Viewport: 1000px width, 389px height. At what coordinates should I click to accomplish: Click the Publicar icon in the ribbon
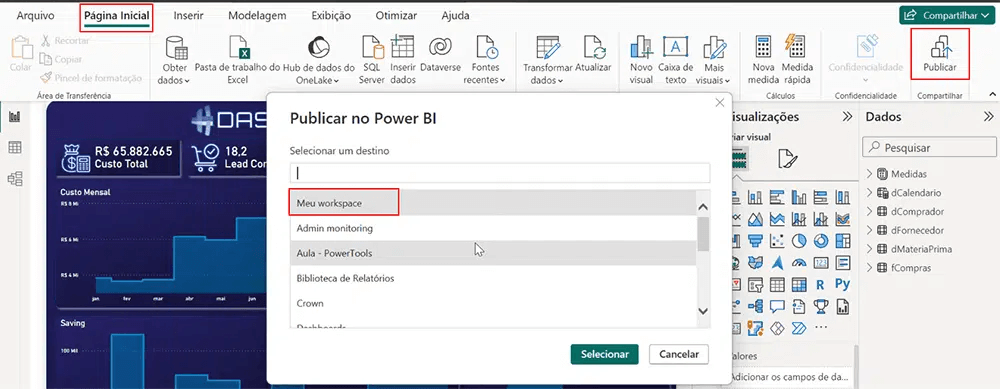point(940,47)
